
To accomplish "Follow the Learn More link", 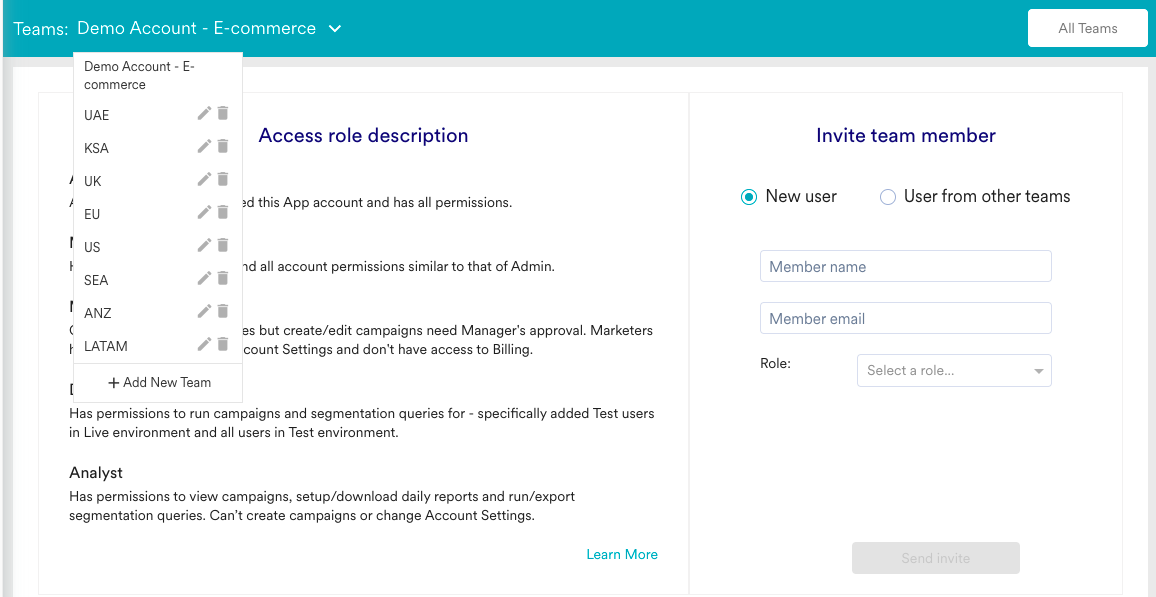I will pos(621,554).
